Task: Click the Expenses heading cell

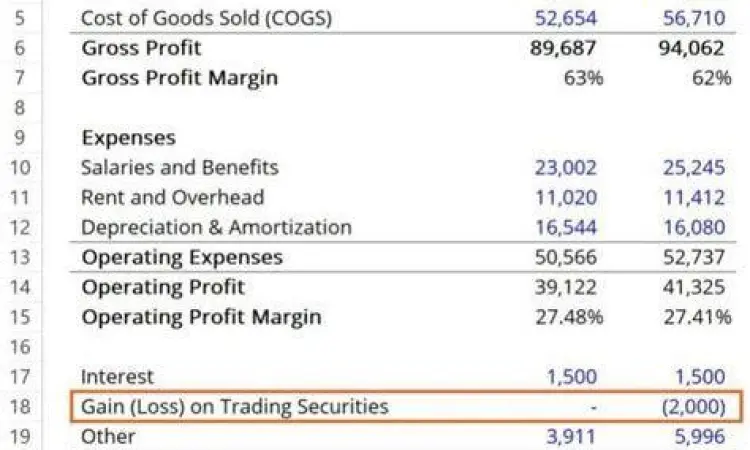Action: coord(128,137)
